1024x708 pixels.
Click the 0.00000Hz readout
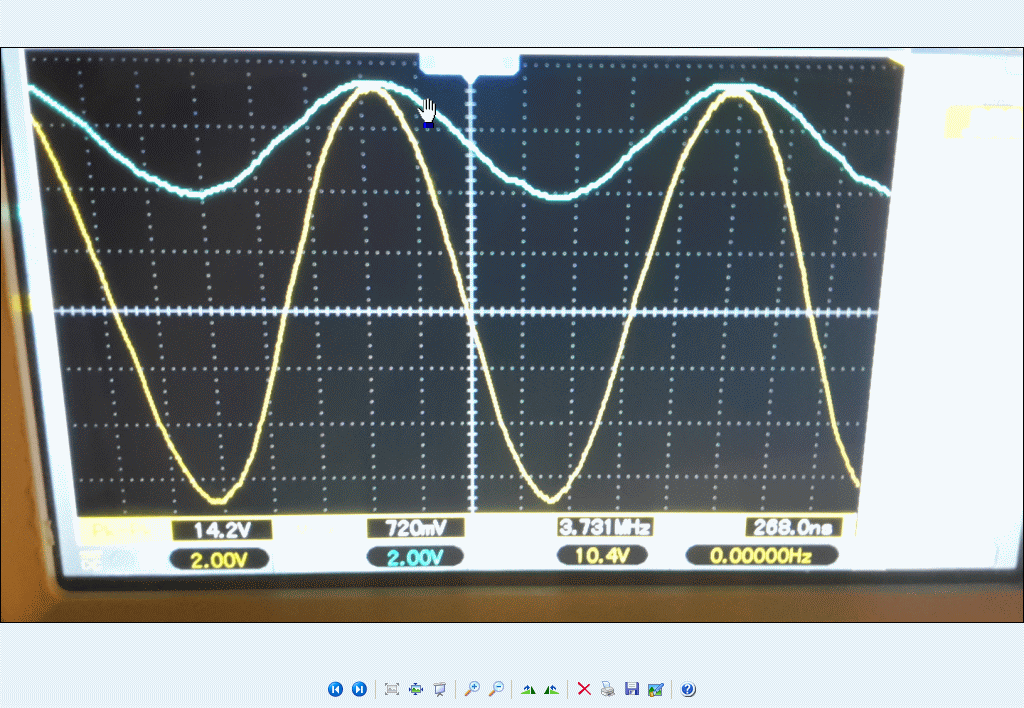[x=761, y=555]
